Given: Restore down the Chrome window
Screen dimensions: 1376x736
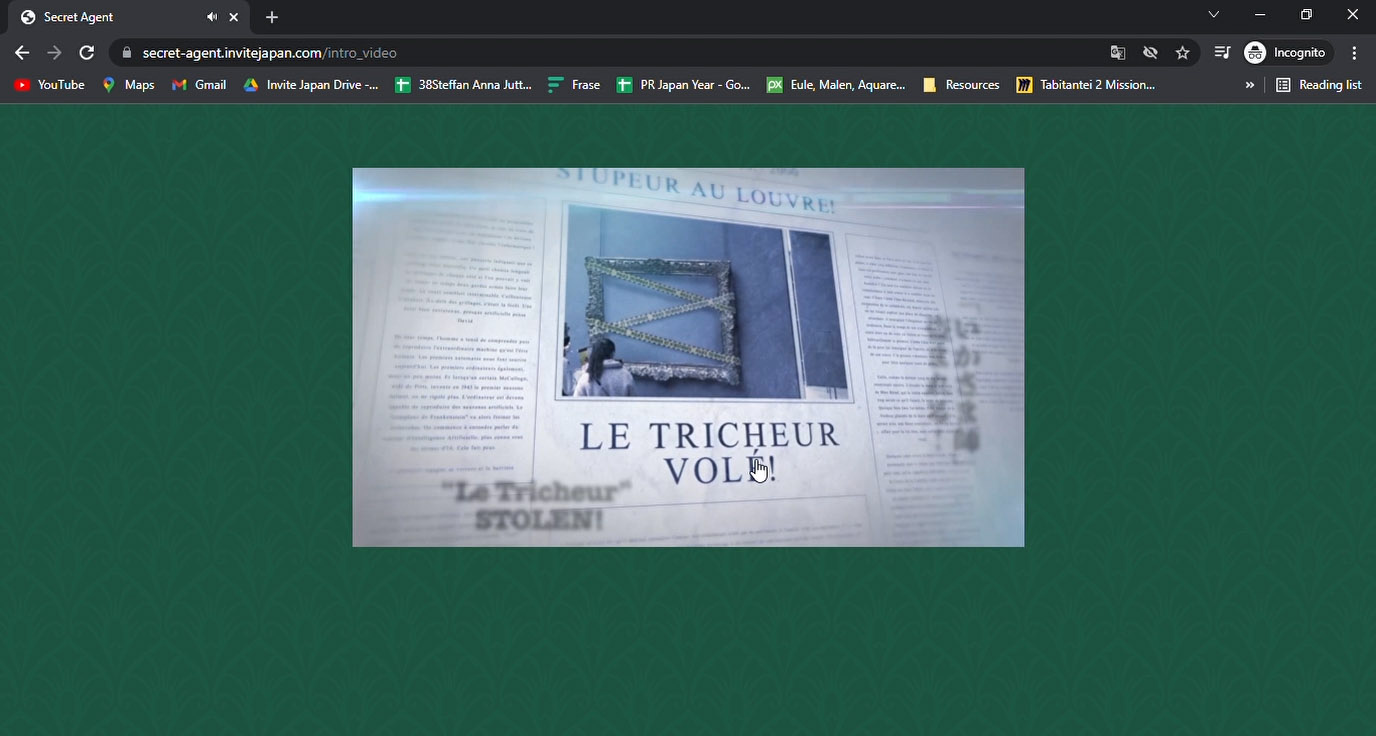Looking at the screenshot, I should (x=1306, y=15).
